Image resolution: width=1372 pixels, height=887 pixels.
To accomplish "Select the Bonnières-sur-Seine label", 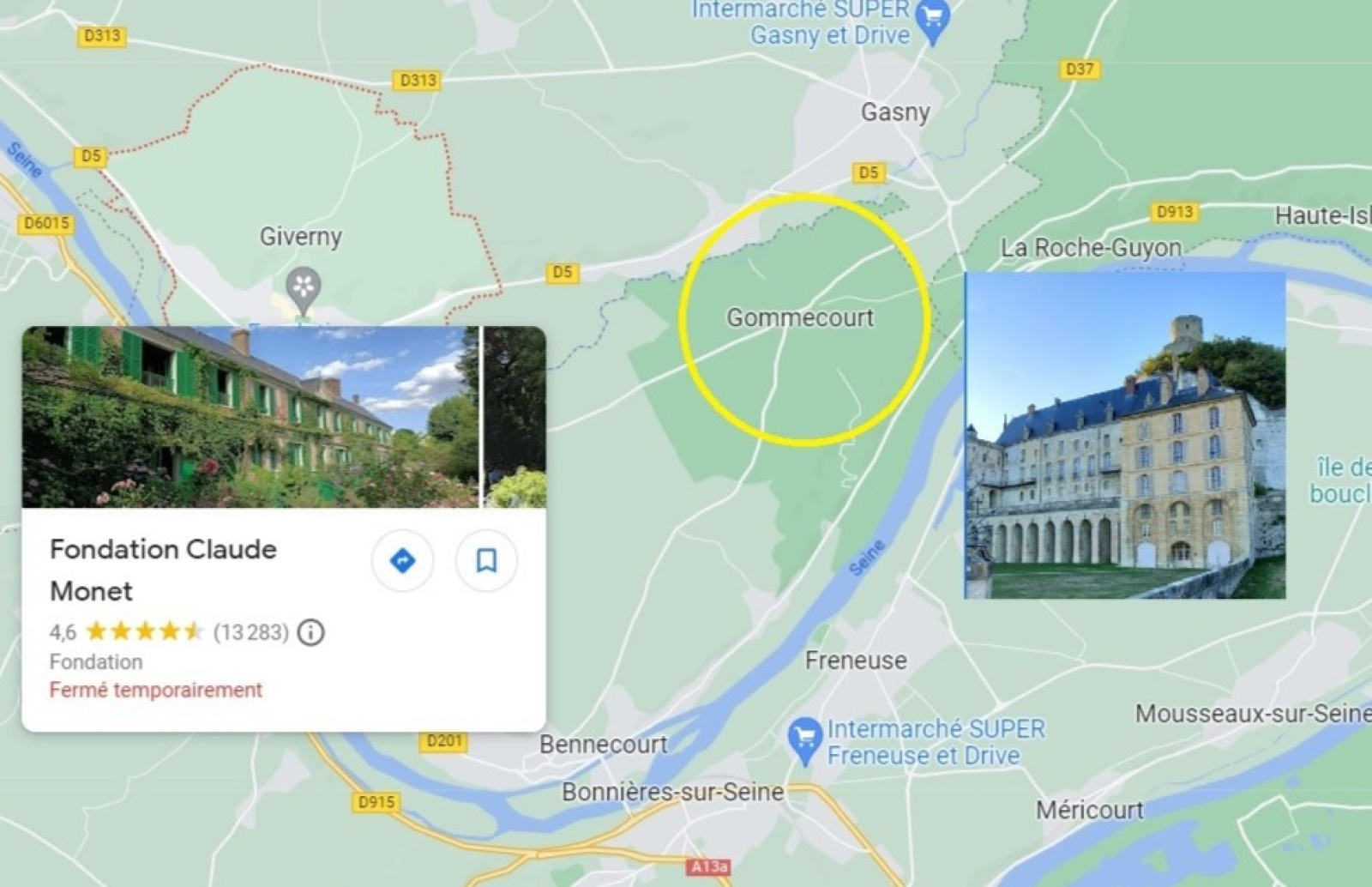I will pos(672,792).
